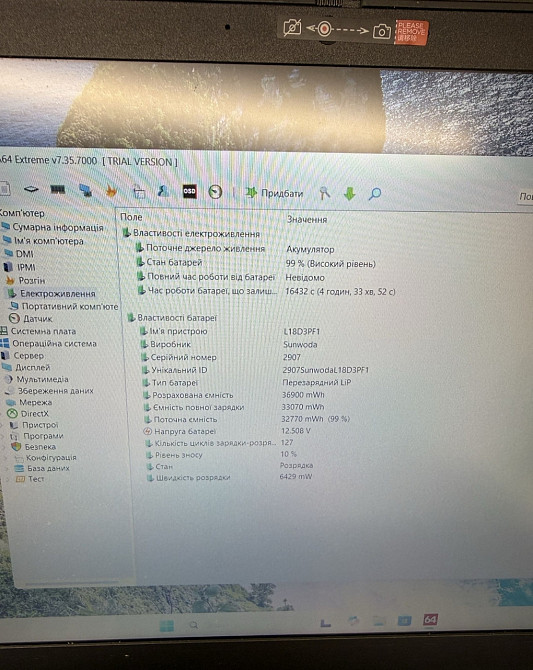
Task: Select DirectX category
Action: click(x=29, y=414)
